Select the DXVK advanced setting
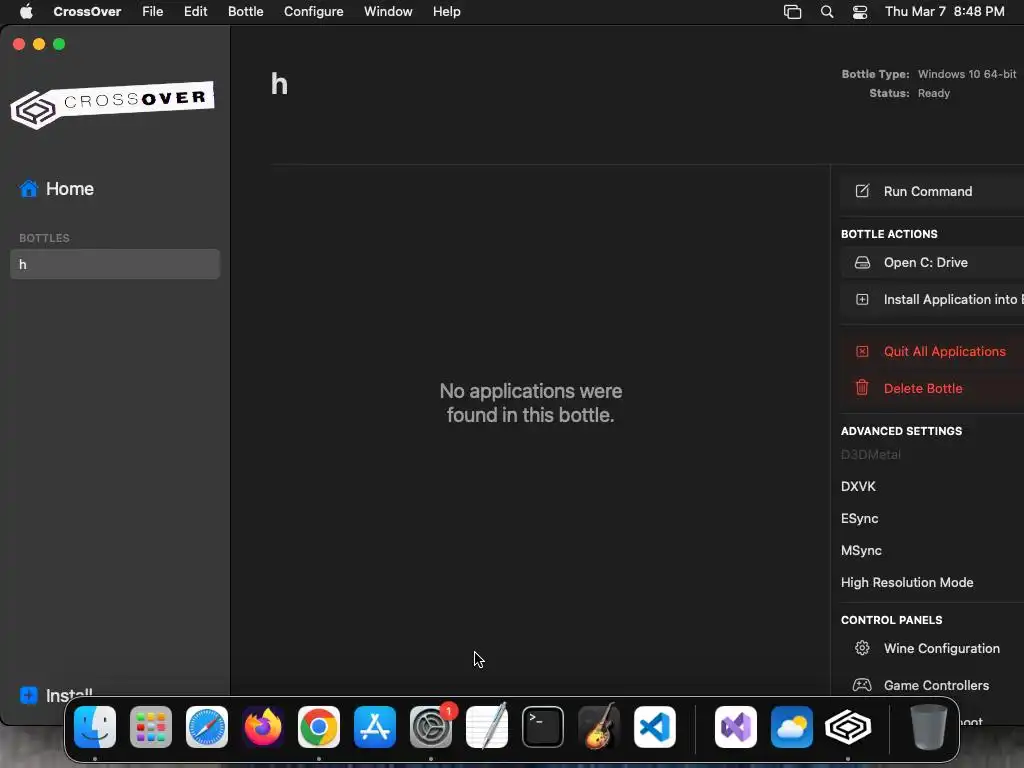The image size is (1024, 768). [x=858, y=487]
